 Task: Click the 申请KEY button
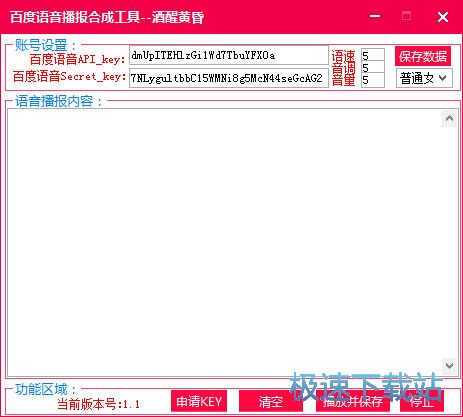pos(199,401)
